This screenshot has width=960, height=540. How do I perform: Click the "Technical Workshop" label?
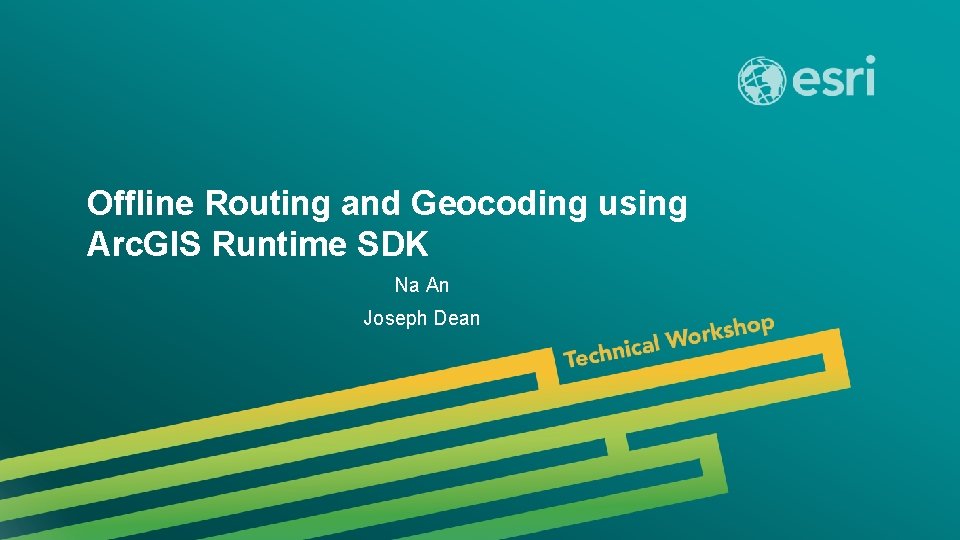[669, 342]
